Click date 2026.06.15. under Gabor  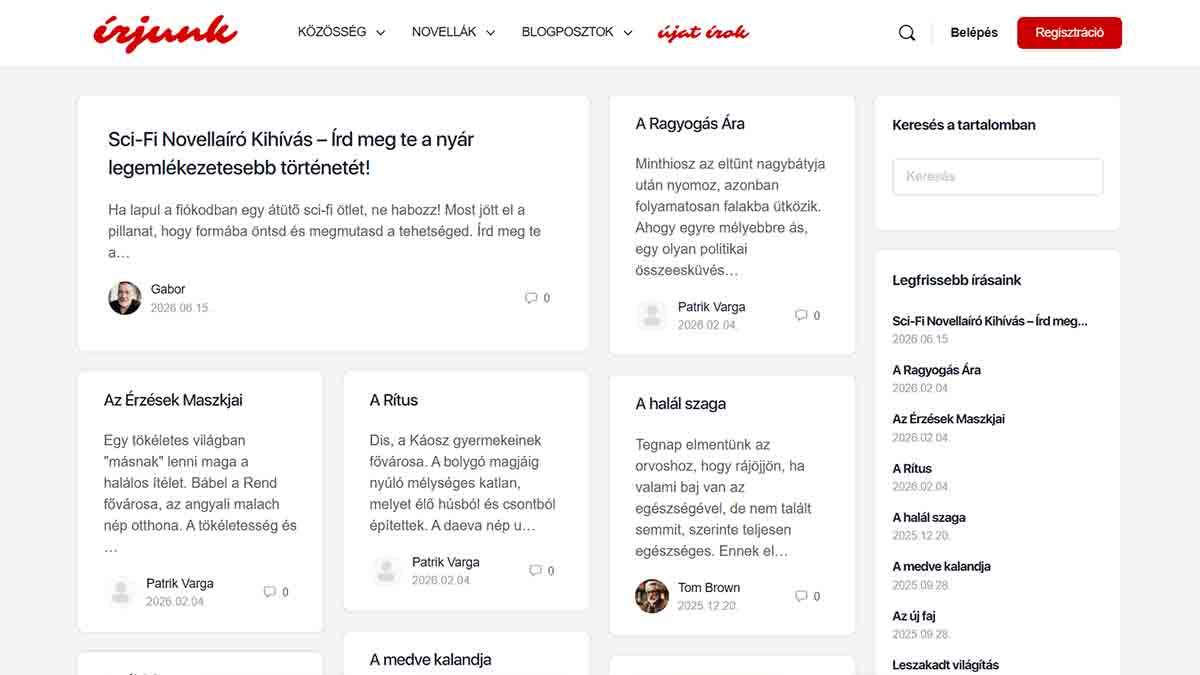180,308
